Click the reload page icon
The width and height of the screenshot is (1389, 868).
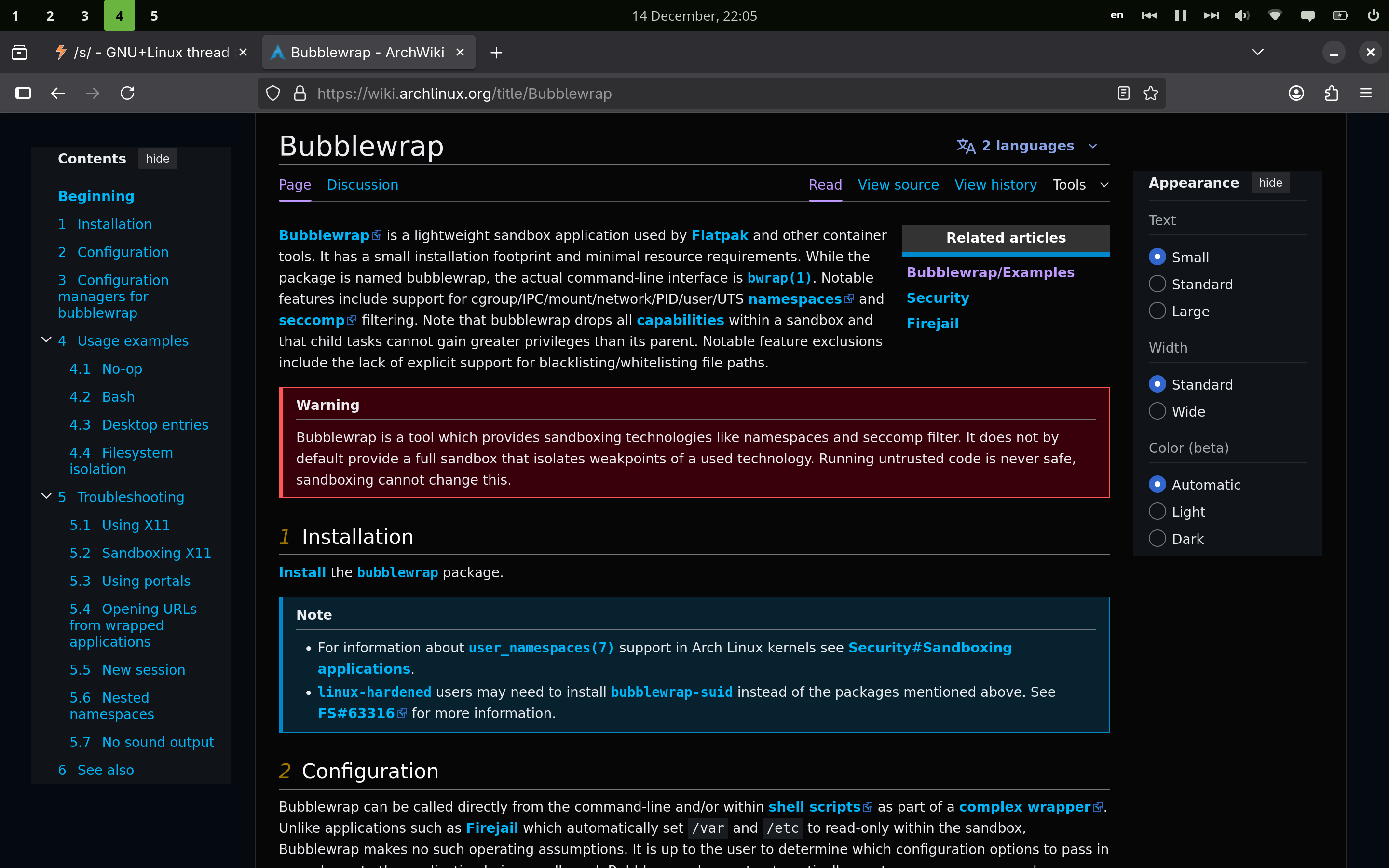coord(127,93)
